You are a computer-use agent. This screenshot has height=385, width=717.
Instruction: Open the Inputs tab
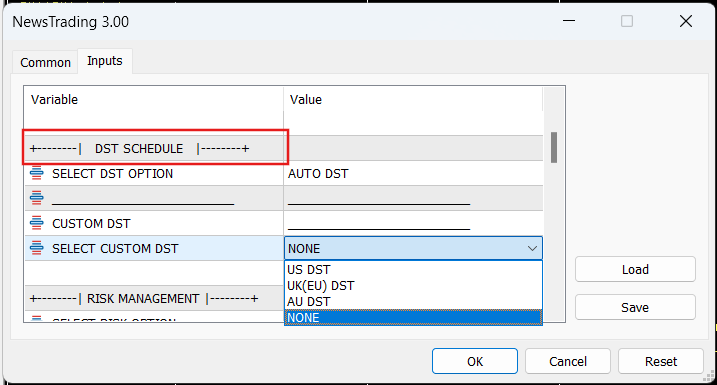(105, 61)
